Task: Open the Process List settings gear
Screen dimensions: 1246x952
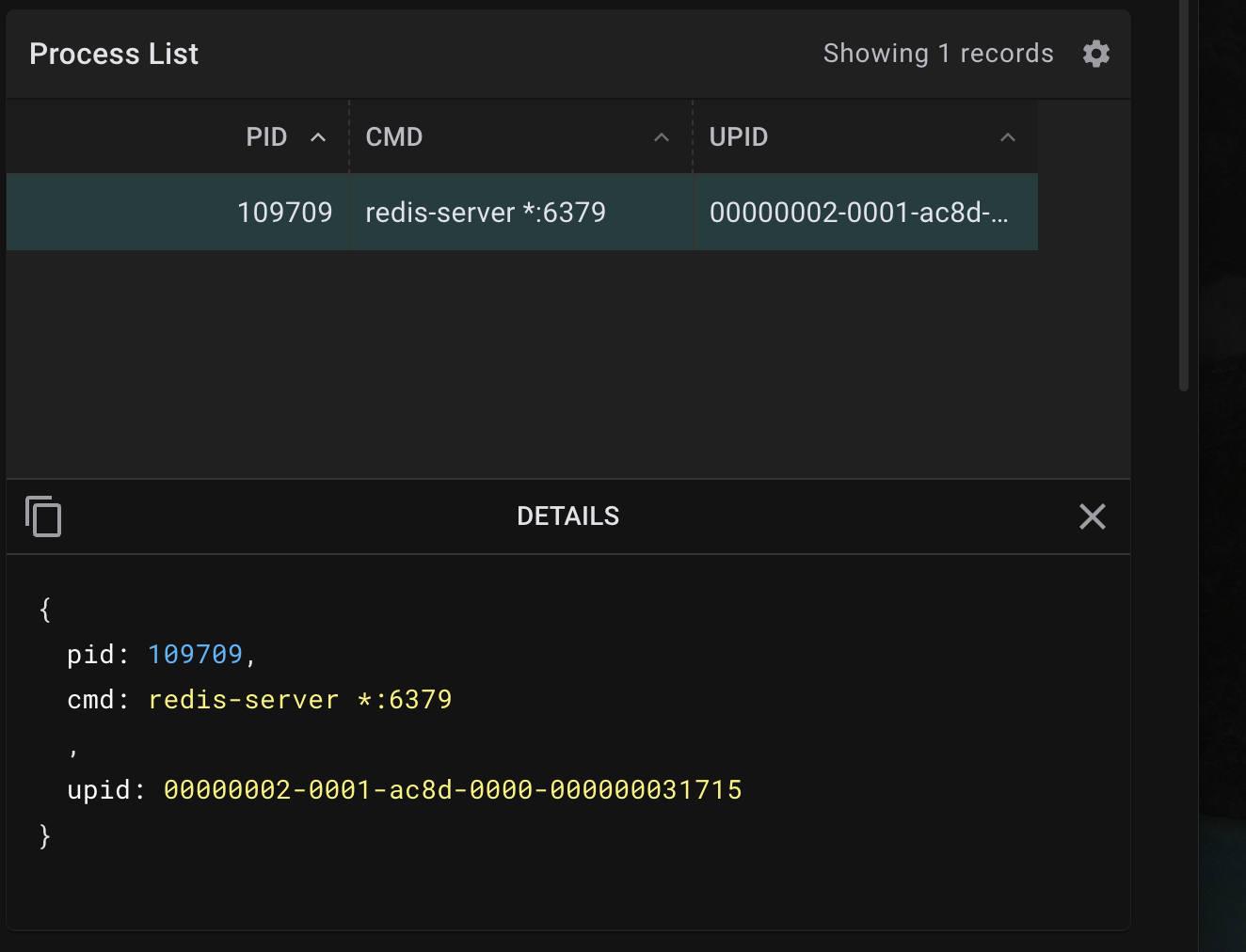Action: click(1096, 54)
